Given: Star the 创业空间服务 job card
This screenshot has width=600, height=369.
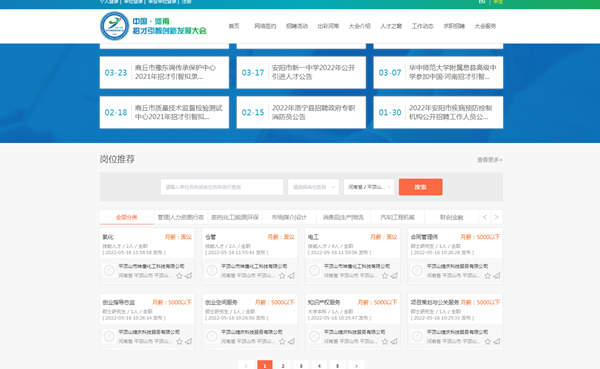Looking at the screenshot, I should pyautogui.click(x=282, y=341).
